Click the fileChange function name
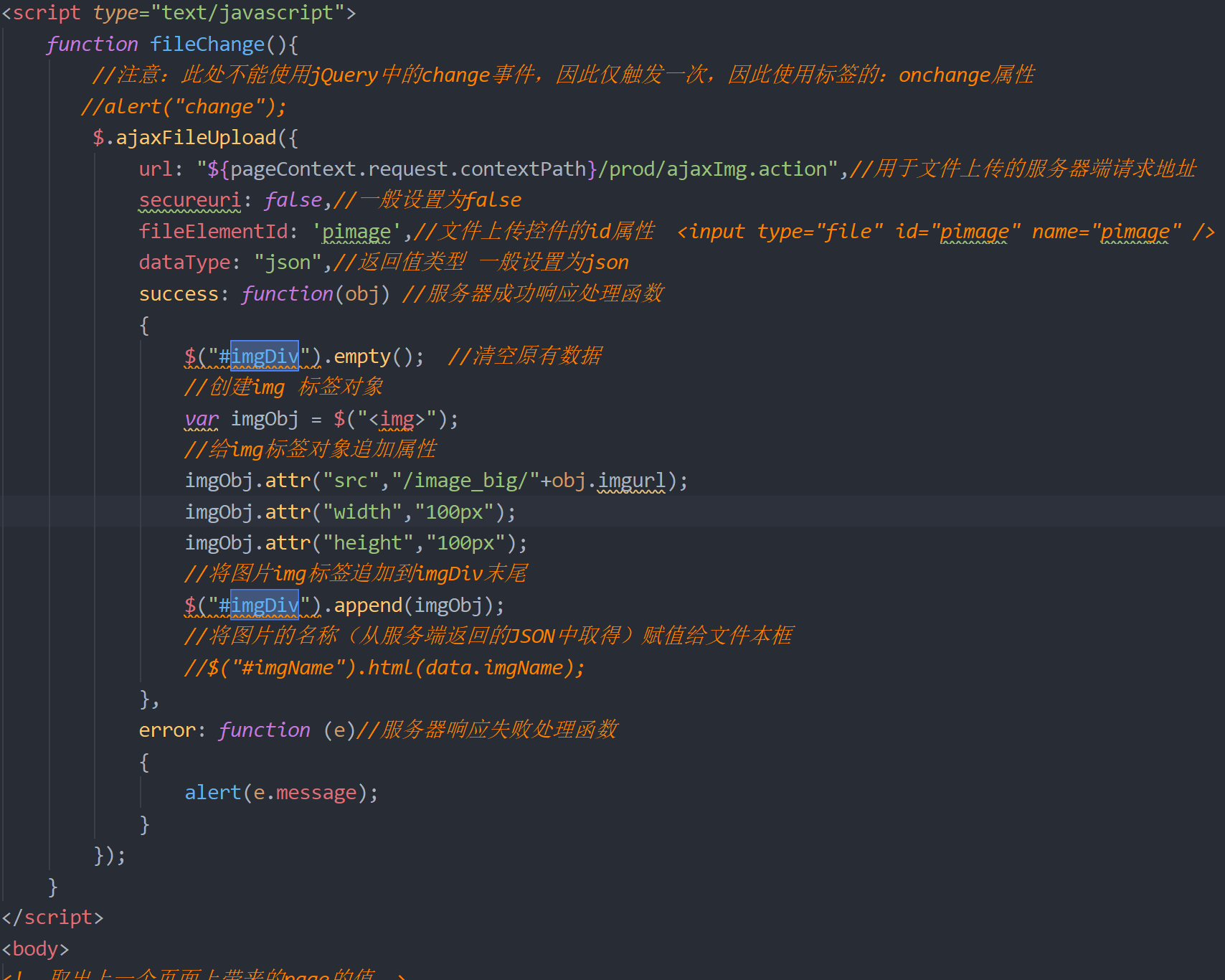The width and height of the screenshot is (1225, 980). click(x=207, y=44)
